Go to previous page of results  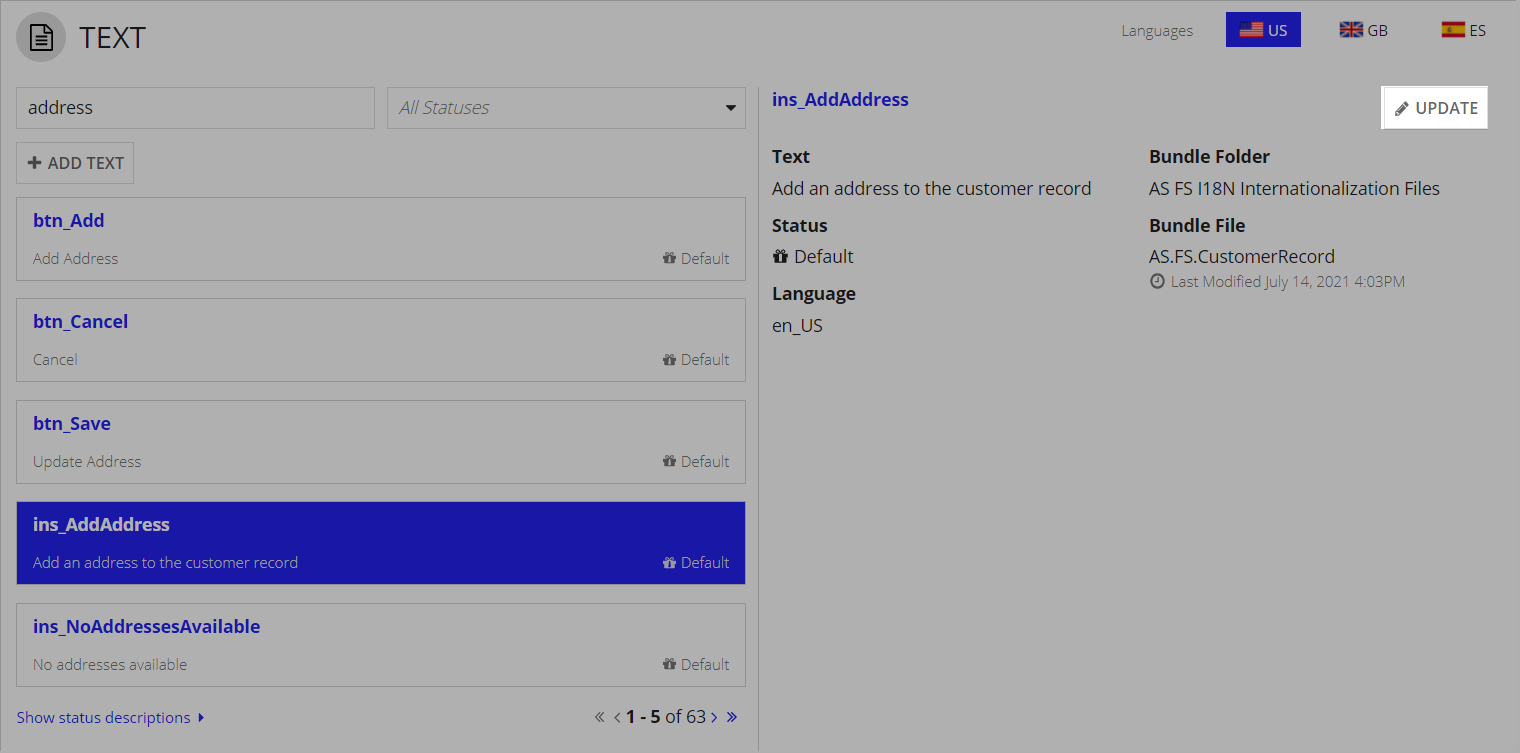point(617,717)
